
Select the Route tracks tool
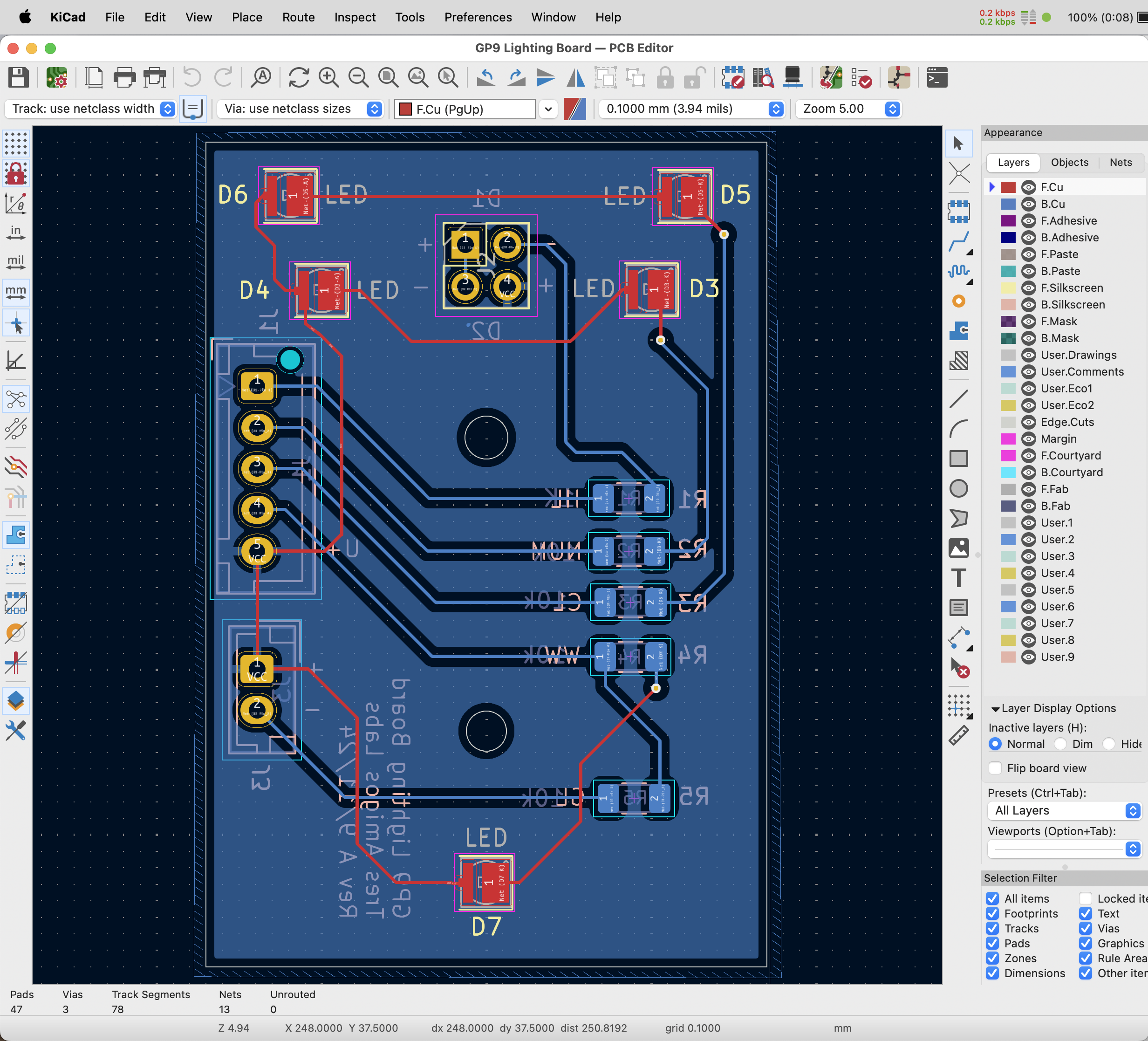(x=959, y=241)
